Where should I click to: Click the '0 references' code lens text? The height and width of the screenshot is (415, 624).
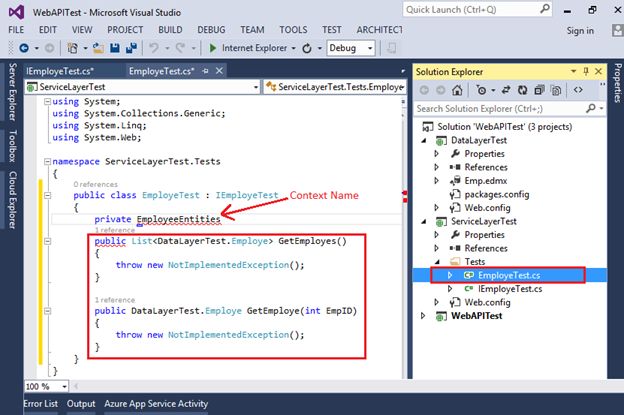[96, 184]
